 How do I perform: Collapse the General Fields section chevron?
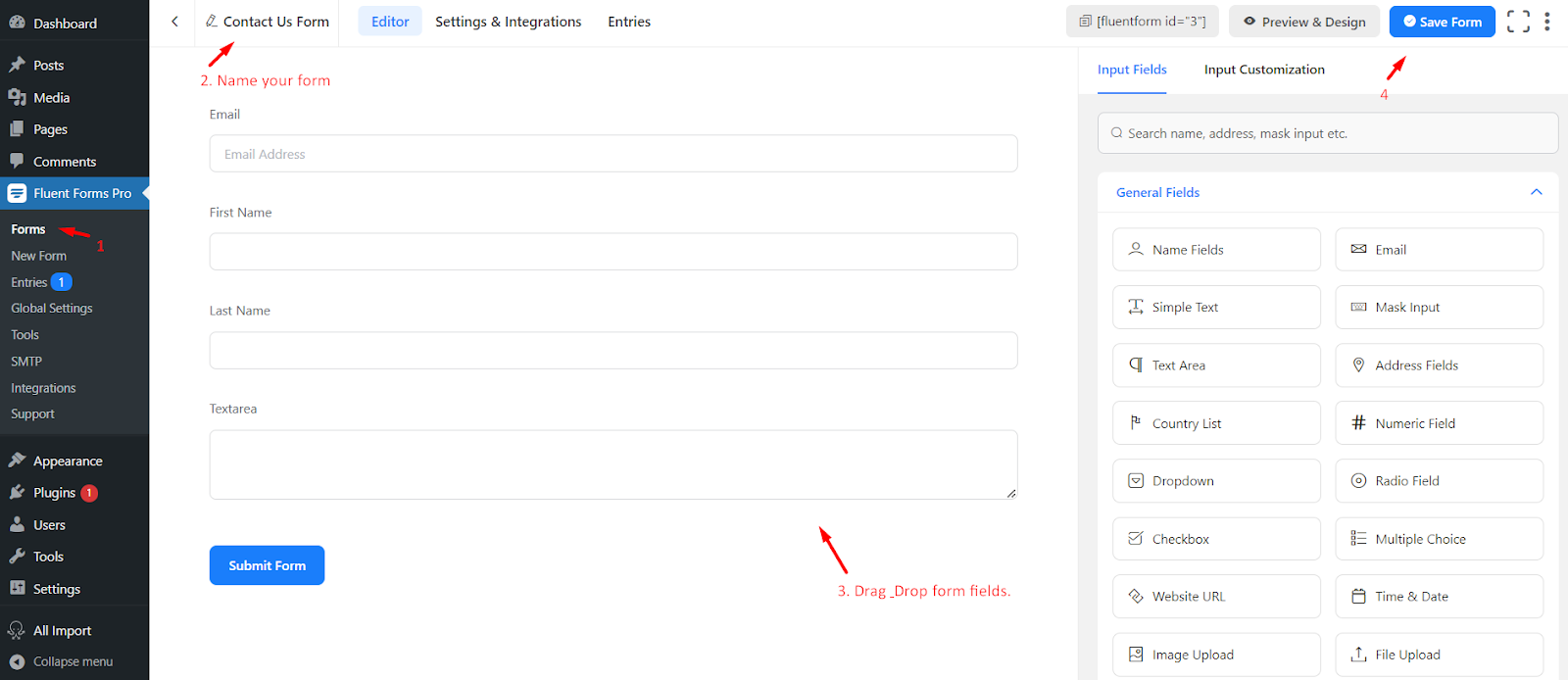click(x=1537, y=192)
